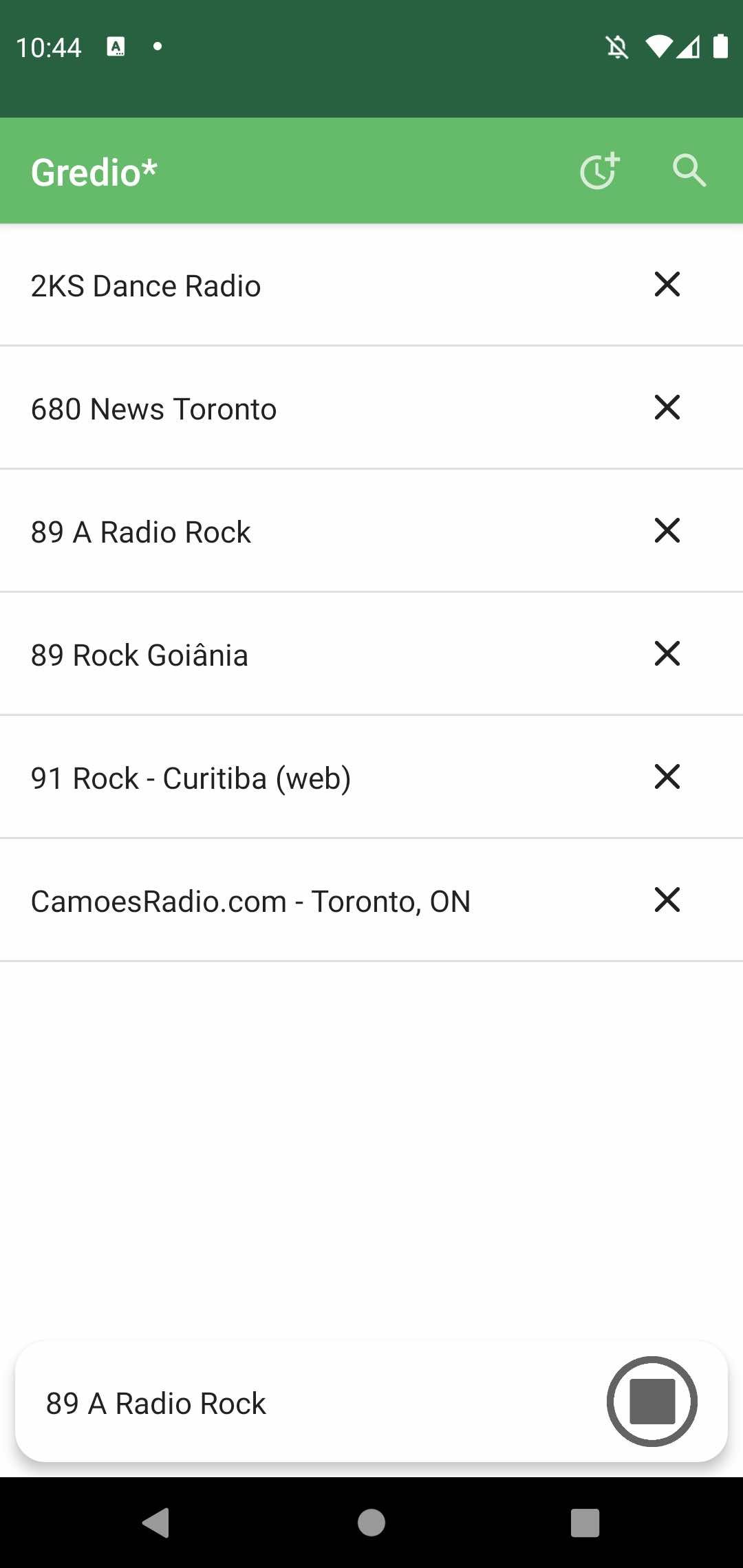743x1568 pixels.
Task: Remove 89 Rock Goiânia station
Action: click(x=667, y=653)
